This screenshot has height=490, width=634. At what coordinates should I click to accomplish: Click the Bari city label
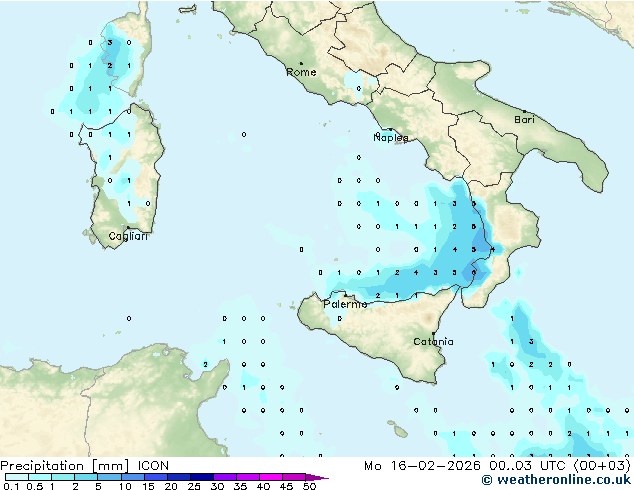pyautogui.click(x=524, y=120)
